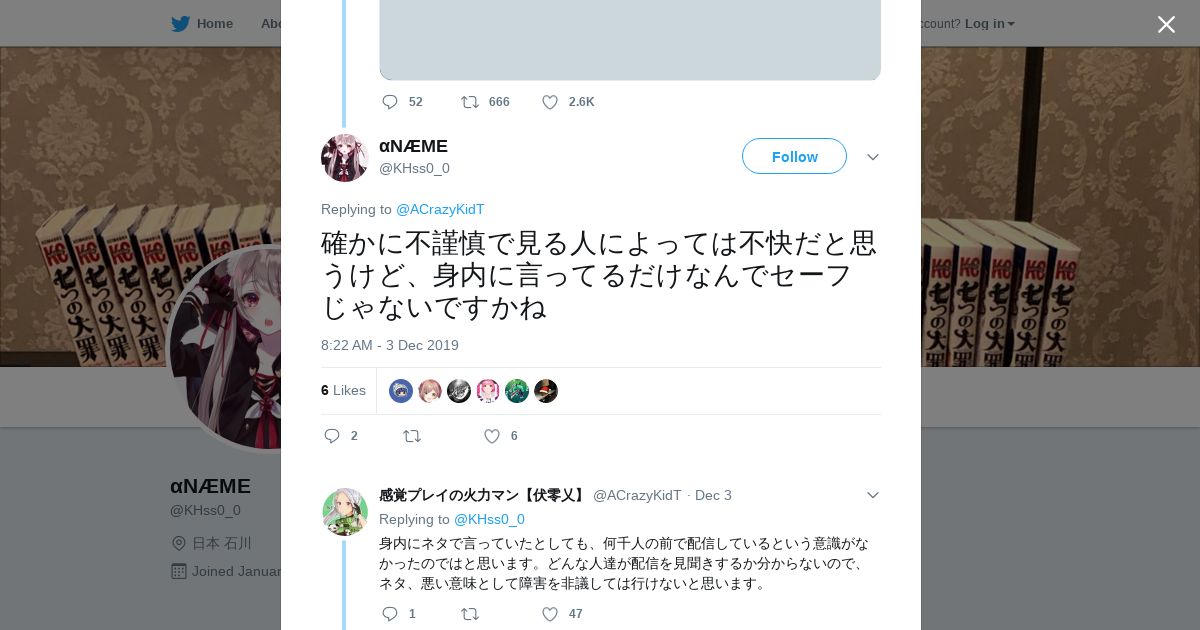The height and width of the screenshot is (630, 1200).
Task: Like αNÆME's tweet with heart icon
Action: click(492, 436)
